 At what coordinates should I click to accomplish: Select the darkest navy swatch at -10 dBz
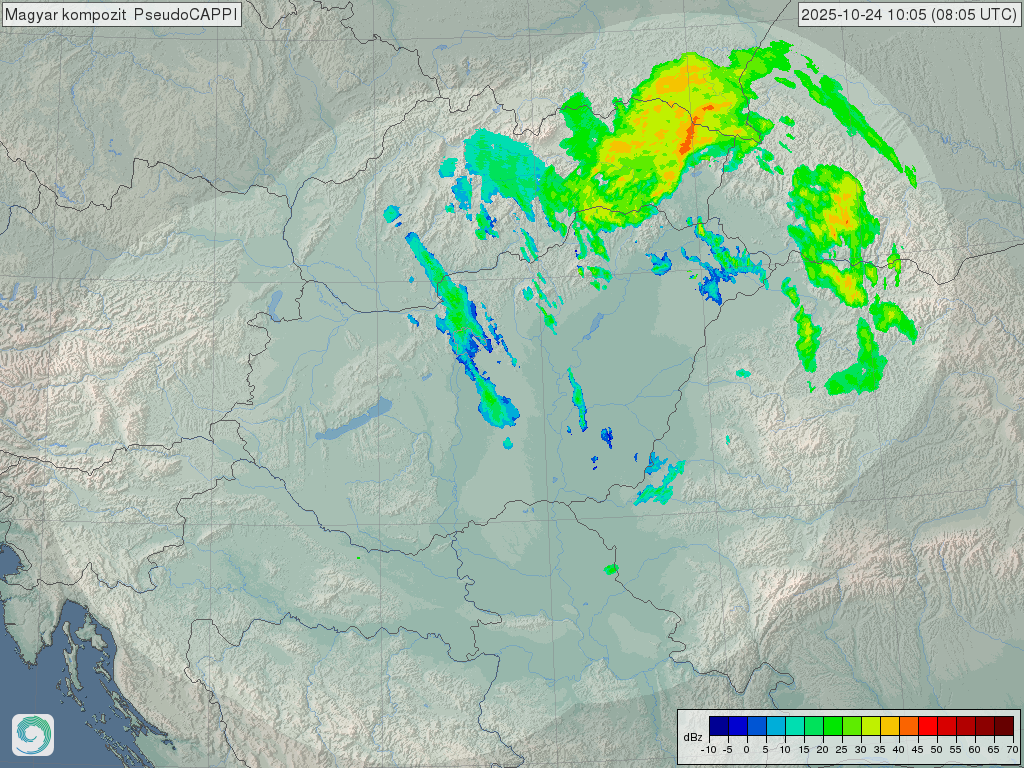pyautogui.click(x=718, y=726)
